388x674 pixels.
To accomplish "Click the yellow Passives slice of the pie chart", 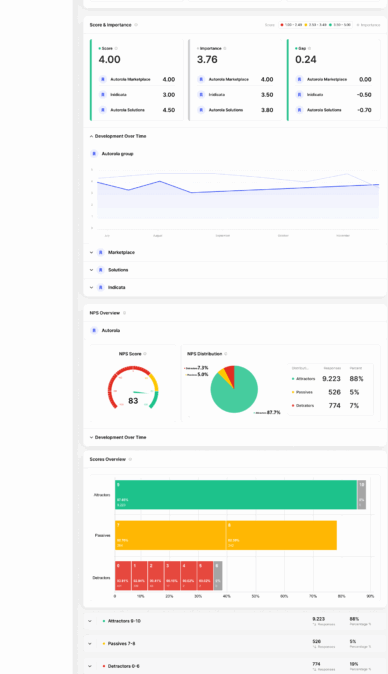I will coord(223,377).
